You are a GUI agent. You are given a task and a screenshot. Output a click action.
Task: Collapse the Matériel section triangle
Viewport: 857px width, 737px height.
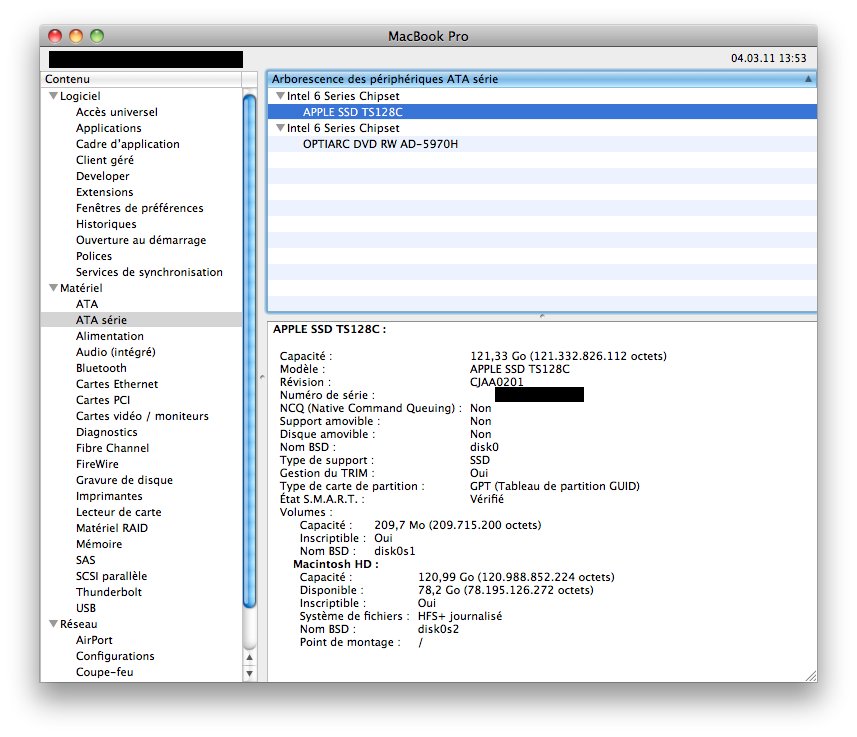[53, 288]
